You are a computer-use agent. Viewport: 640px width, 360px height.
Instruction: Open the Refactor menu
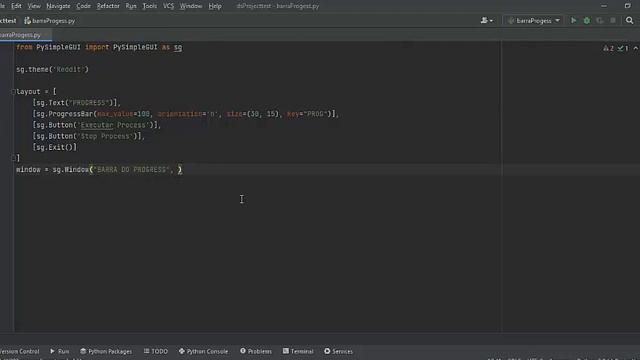point(108,6)
